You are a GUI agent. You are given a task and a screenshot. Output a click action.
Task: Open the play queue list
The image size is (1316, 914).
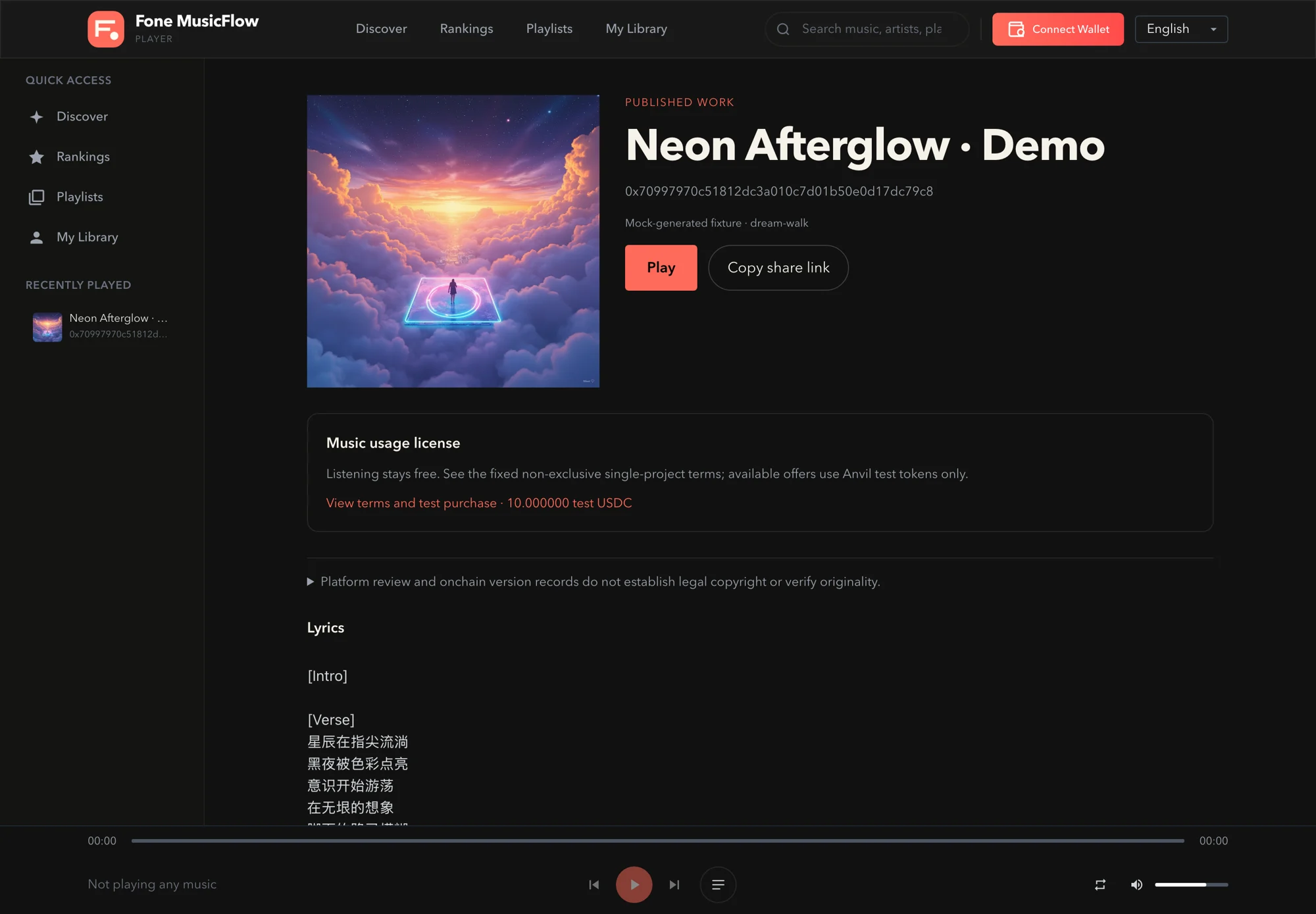[x=718, y=884]
